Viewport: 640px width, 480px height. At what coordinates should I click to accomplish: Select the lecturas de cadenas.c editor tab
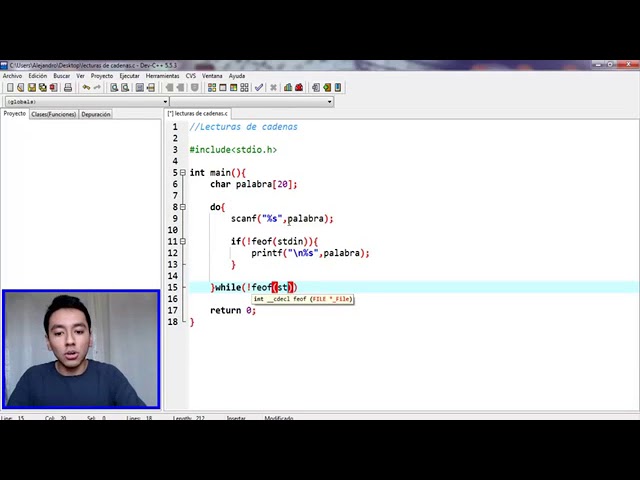198,113
